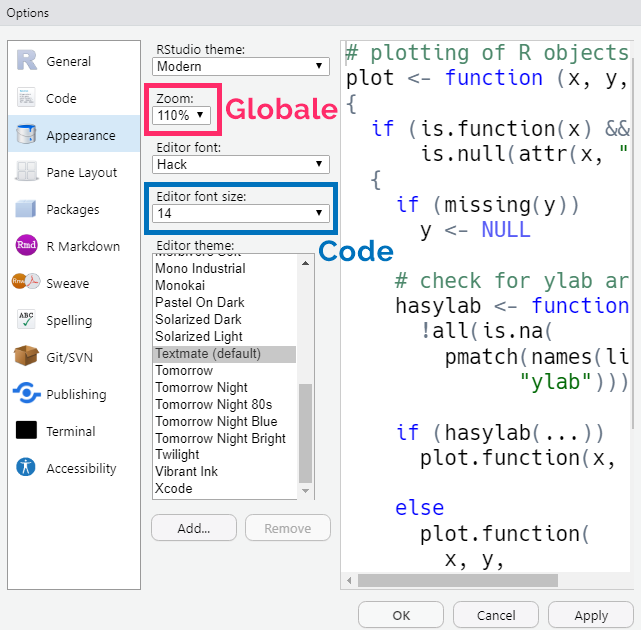The width and height of the screenshot is (641, 630).
Task: Select Textmate (default) theme
Action: [x=224, y=354]
